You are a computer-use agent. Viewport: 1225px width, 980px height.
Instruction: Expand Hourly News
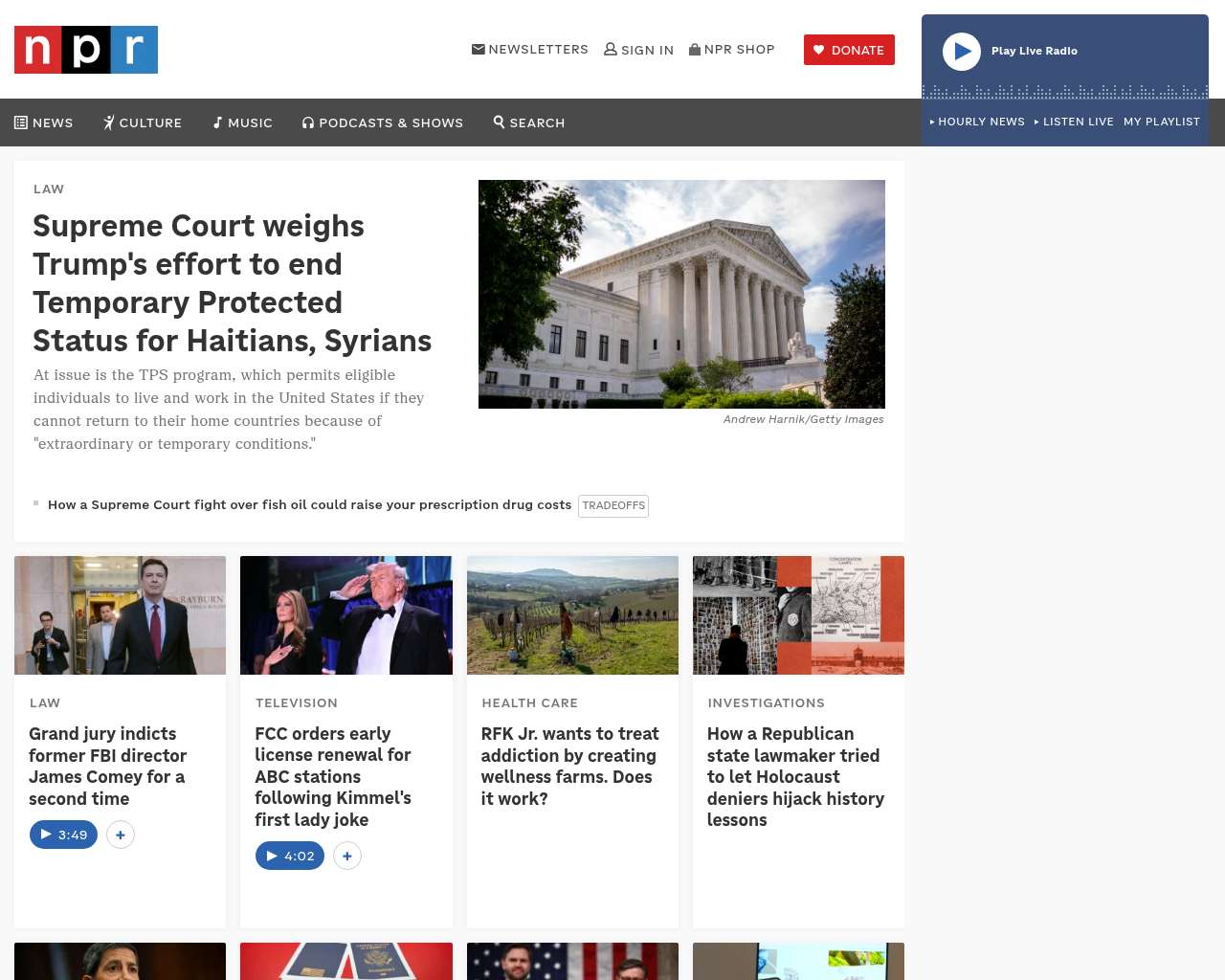[x=977, y=122]
